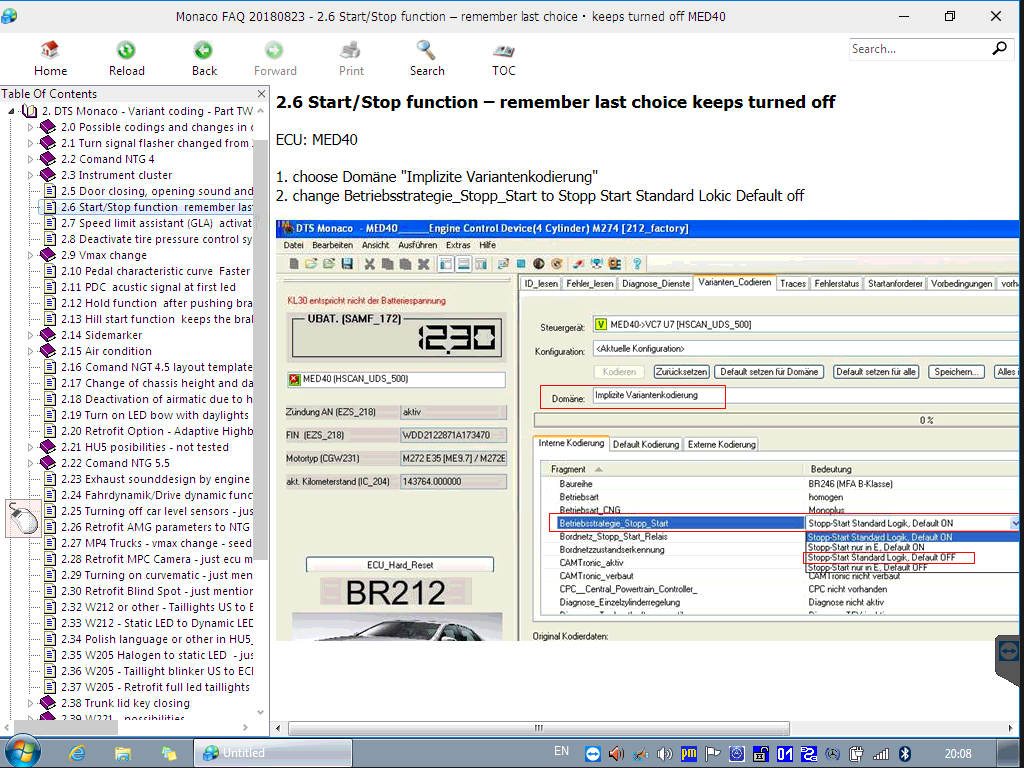Toggle the TOC panel from toolbar
Viewport: 1024px width, 768px height.
point(504,58)
